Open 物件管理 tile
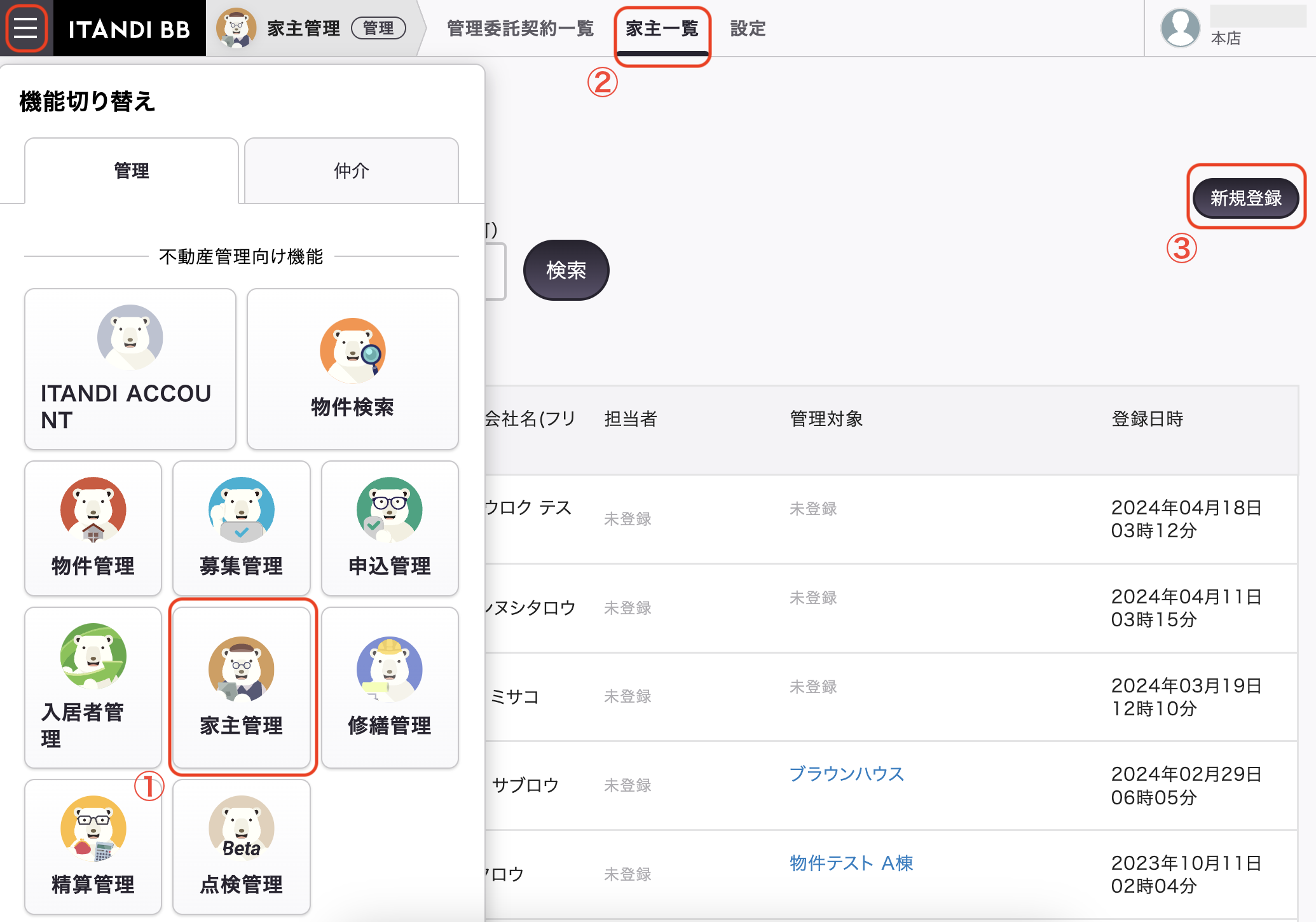 tap(93, 528)
